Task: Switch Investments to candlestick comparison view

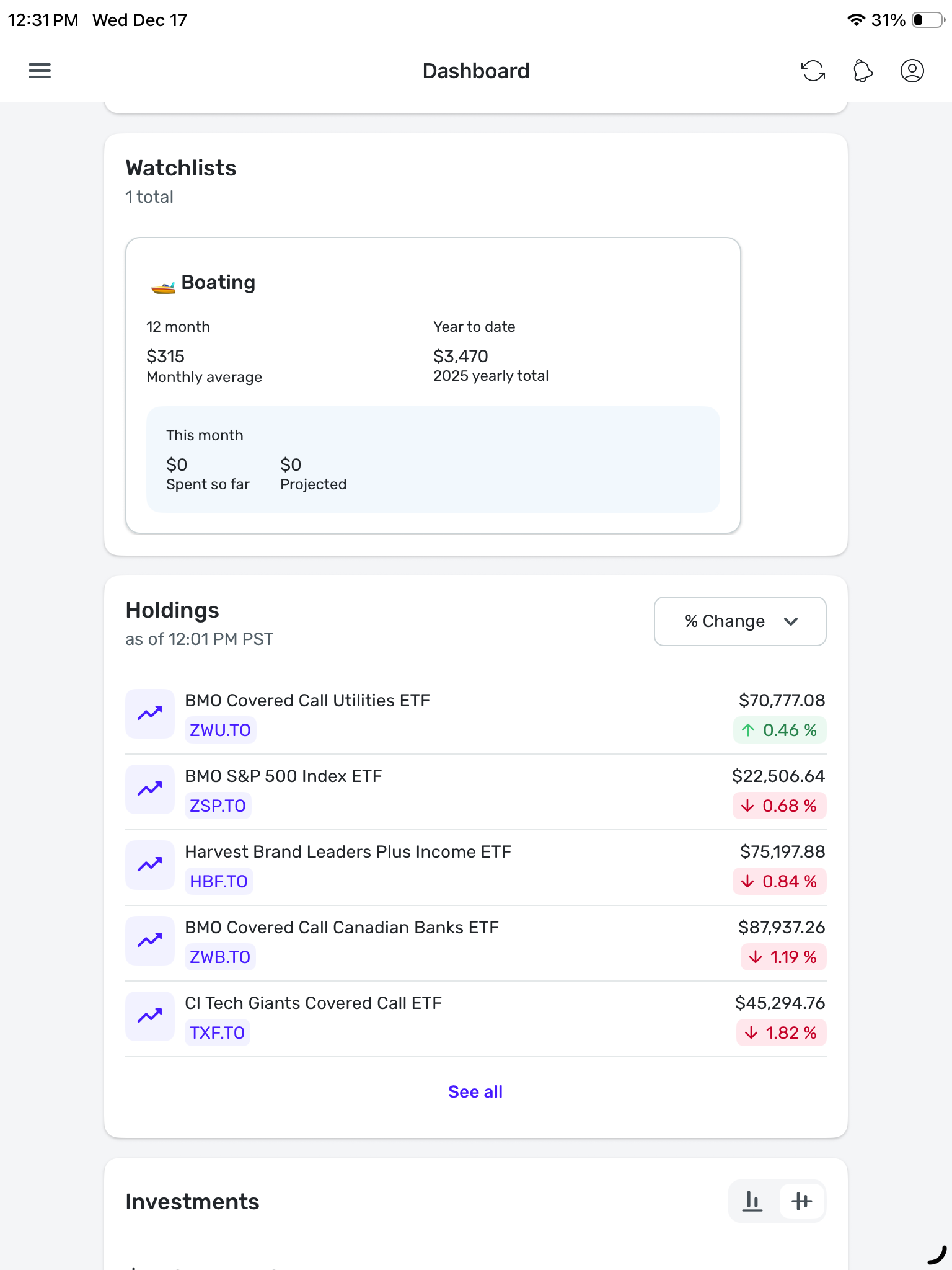Action: [801, 1201]
